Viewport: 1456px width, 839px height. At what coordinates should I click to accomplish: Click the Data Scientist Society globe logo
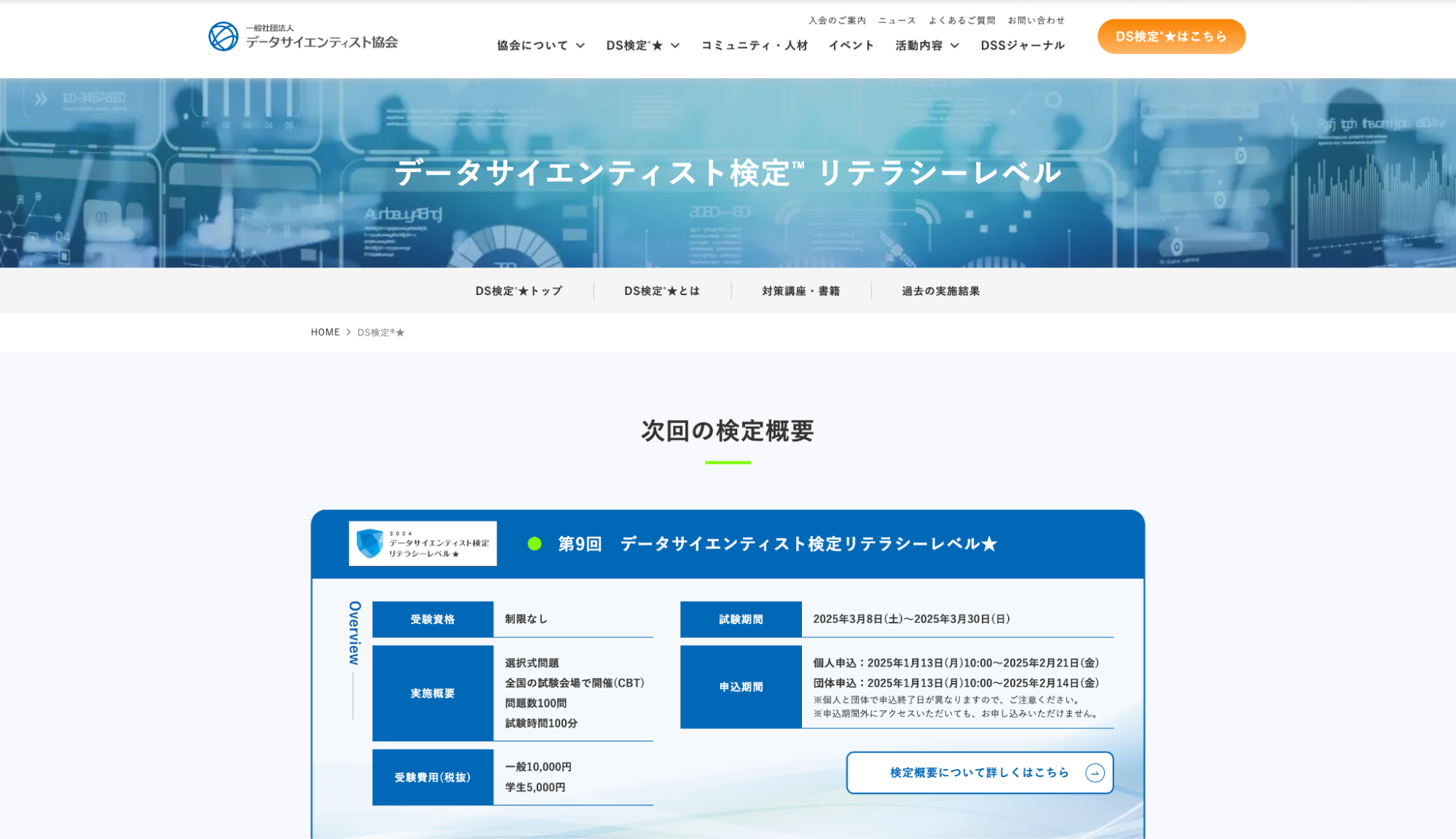pos(223,36)
